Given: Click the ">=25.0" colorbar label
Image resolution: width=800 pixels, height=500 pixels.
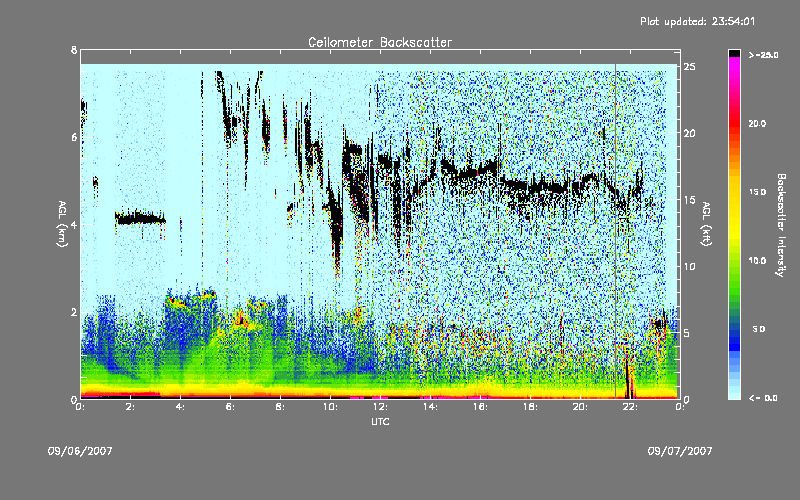Looking at the screenshot, I should click(763, 55).
